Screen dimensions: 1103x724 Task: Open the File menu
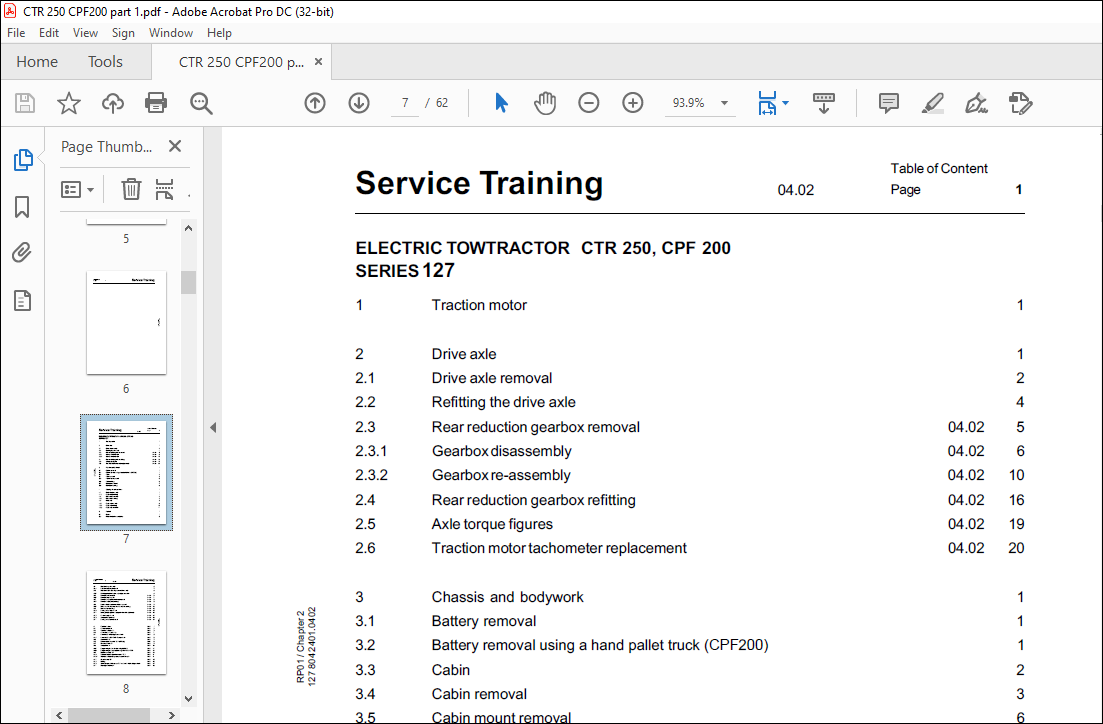[16, 33]
